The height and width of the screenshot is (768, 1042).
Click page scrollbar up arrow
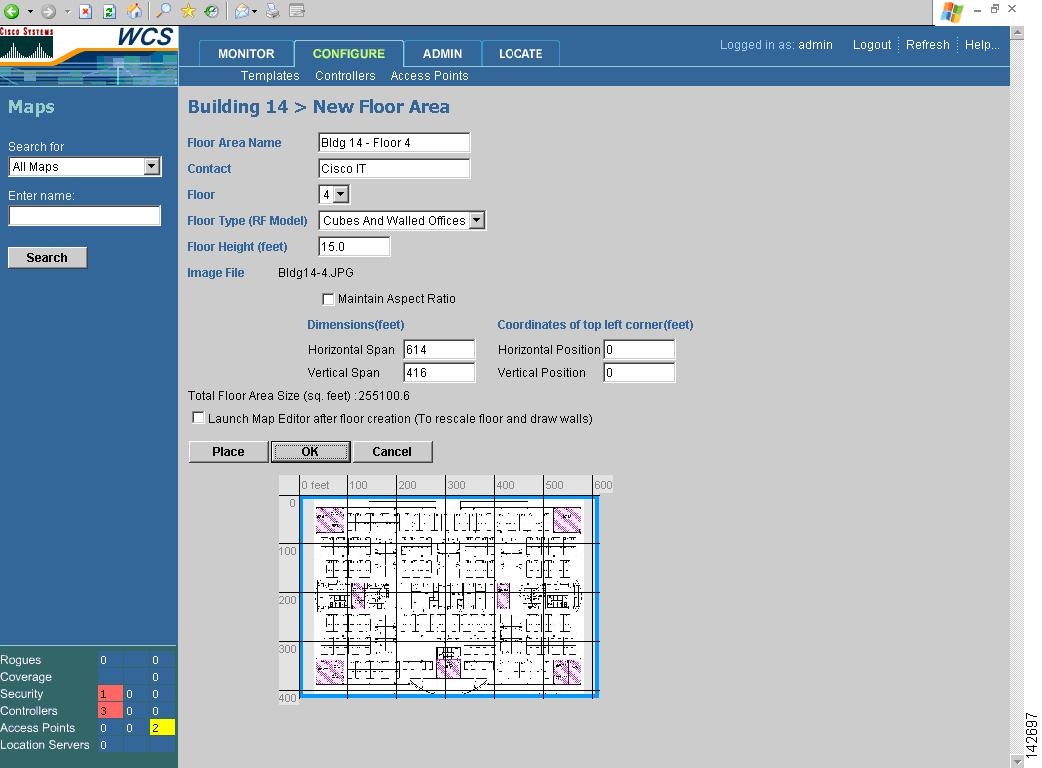1017,33
